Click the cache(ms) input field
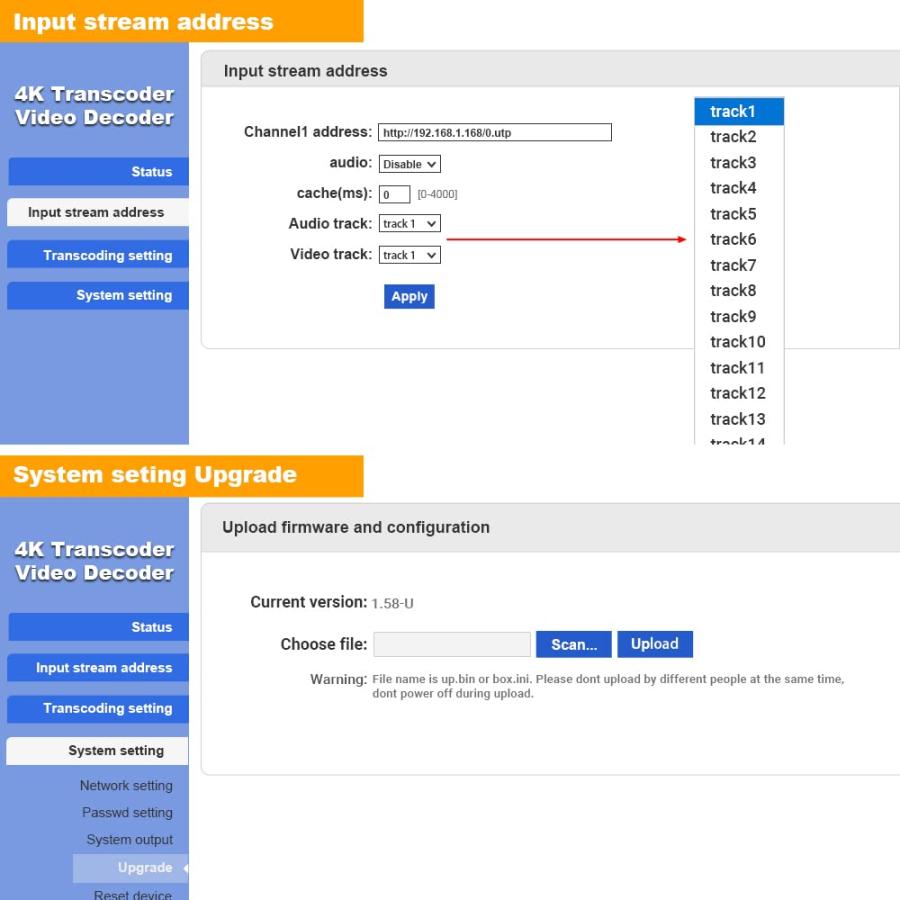The height and width of the screenshot is (900, 900). pyautogui.click(x=394, y=194)
